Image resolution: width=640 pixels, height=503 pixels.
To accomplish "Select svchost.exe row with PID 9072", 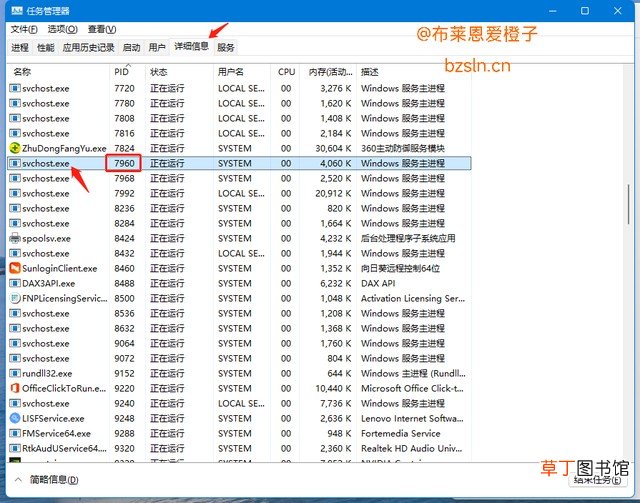I will tap(239, 358).
